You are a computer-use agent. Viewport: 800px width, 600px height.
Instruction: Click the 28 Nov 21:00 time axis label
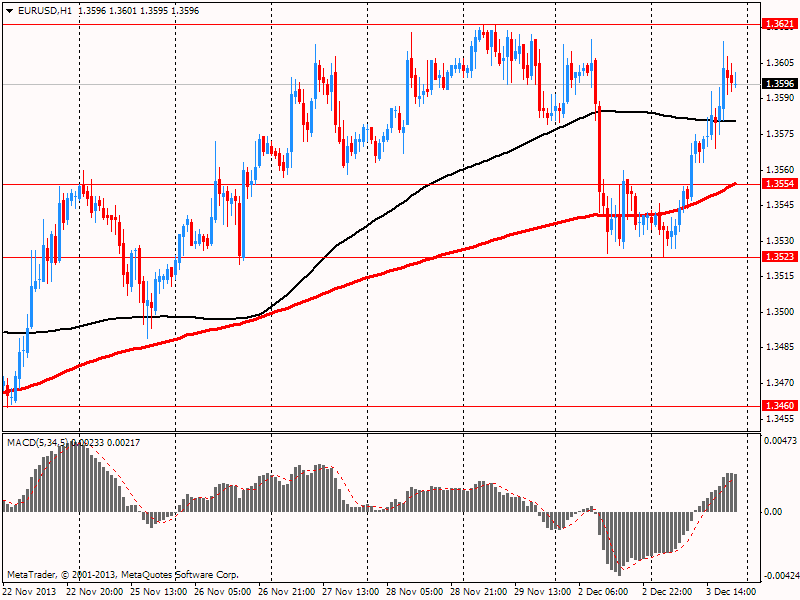pos(479,591)
